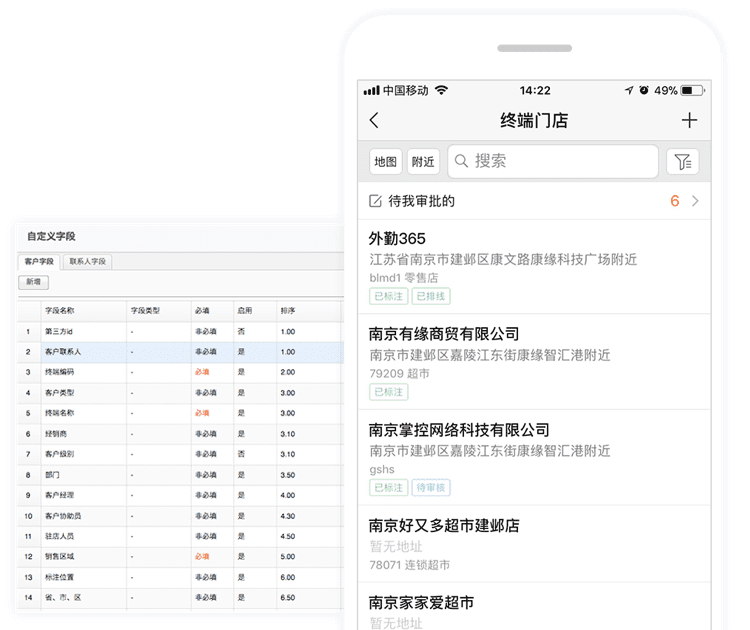Tap the alarm clock status icon
The width and height of the screenshot is (750, 630).
[645, 90]
